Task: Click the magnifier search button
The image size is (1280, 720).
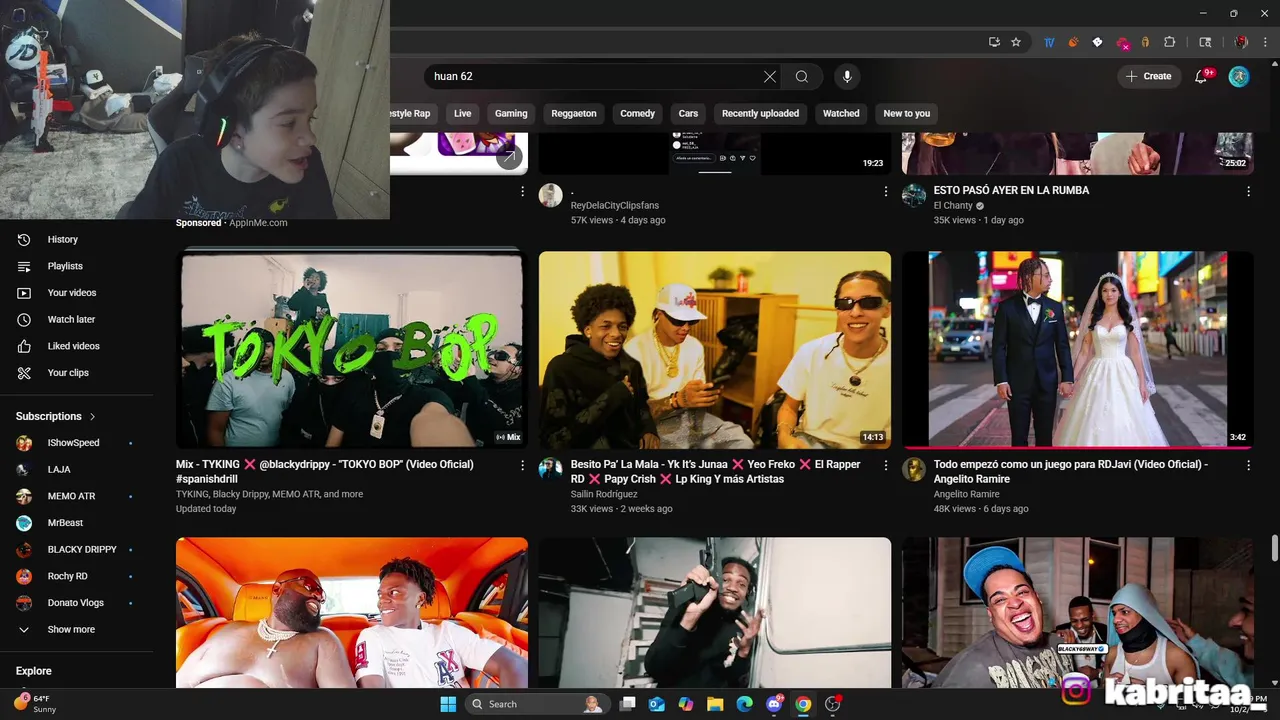Action: 802,76
